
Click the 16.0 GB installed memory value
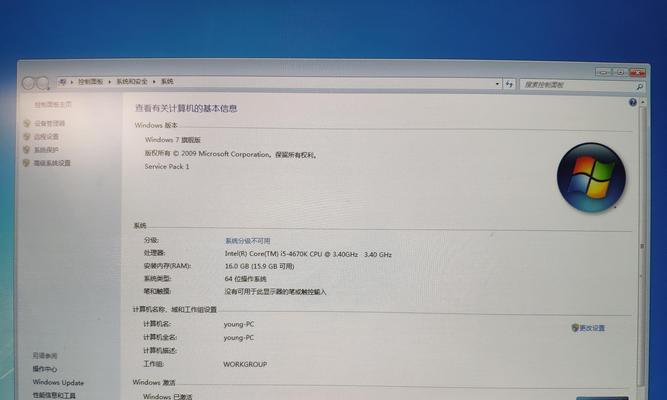coord(259,266)
